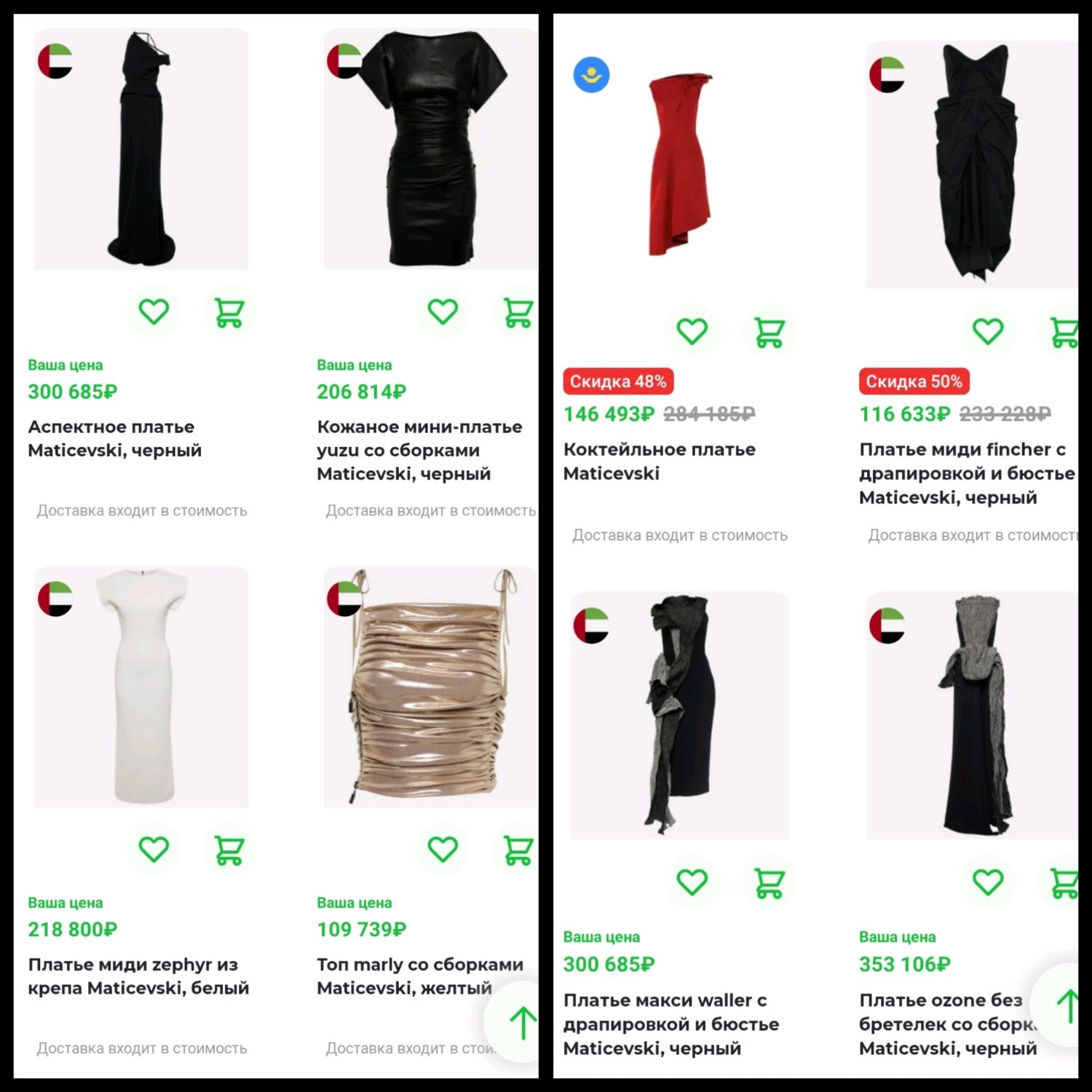The width and height of the screenshot is (1092, 1092).
Task: Favorite the Аспектное платье Maticevski with heart
Action: pyautogui.click(x=154, y=312)
